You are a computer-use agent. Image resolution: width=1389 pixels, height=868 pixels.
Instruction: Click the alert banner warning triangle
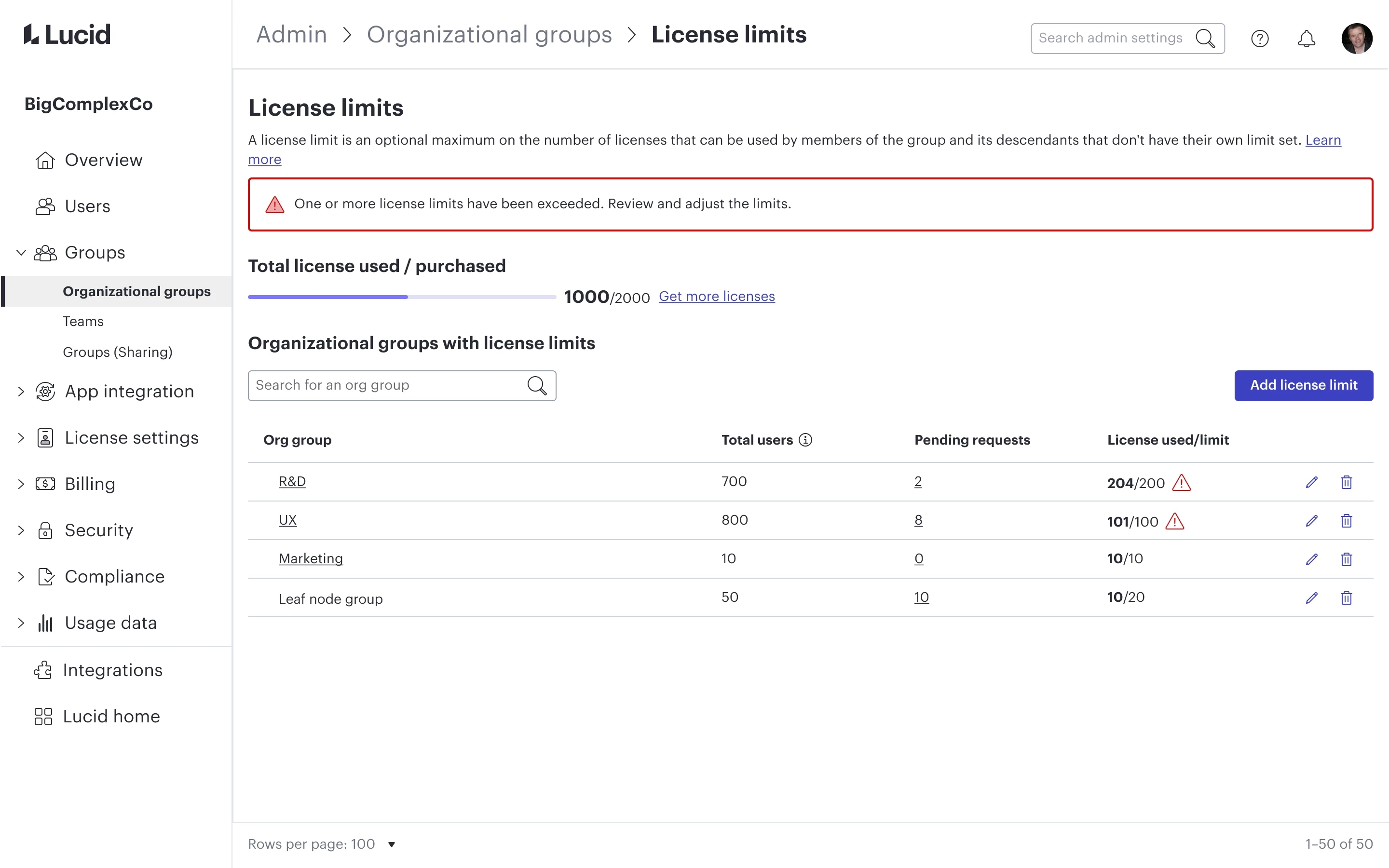275,204
